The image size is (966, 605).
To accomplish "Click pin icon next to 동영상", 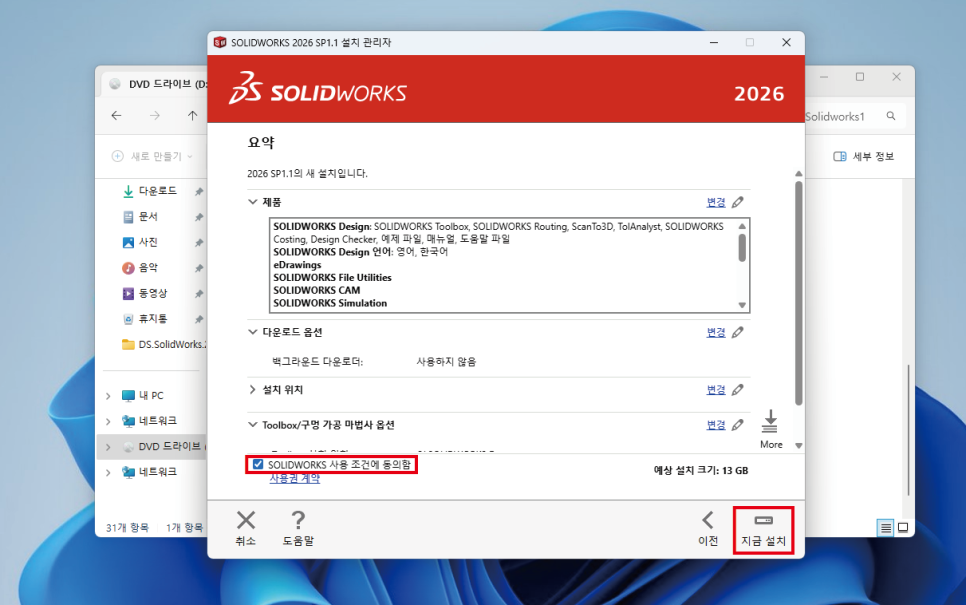I will tap(199, 294).
